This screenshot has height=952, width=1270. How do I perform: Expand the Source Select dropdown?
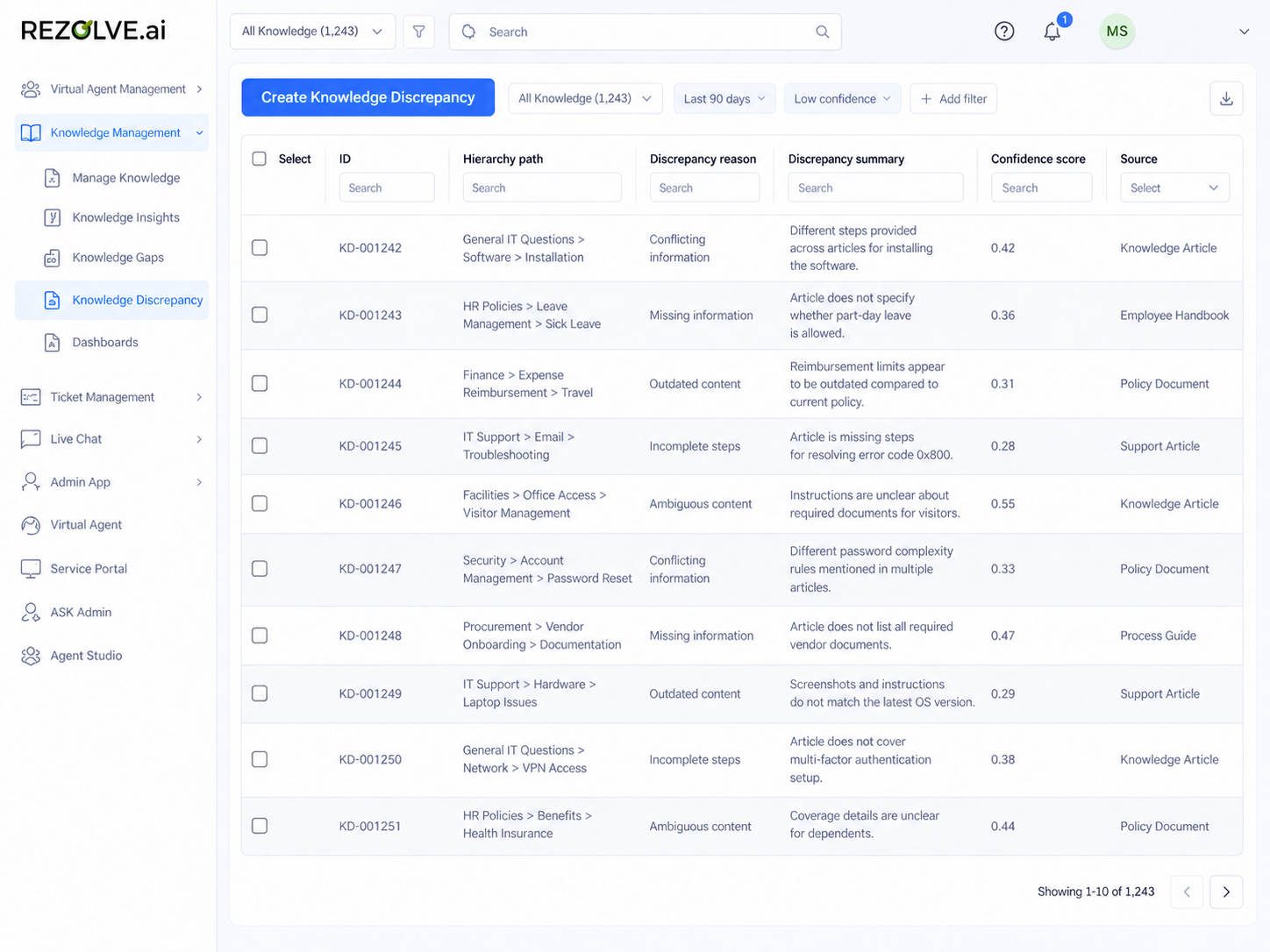(x=1174, y=188)
